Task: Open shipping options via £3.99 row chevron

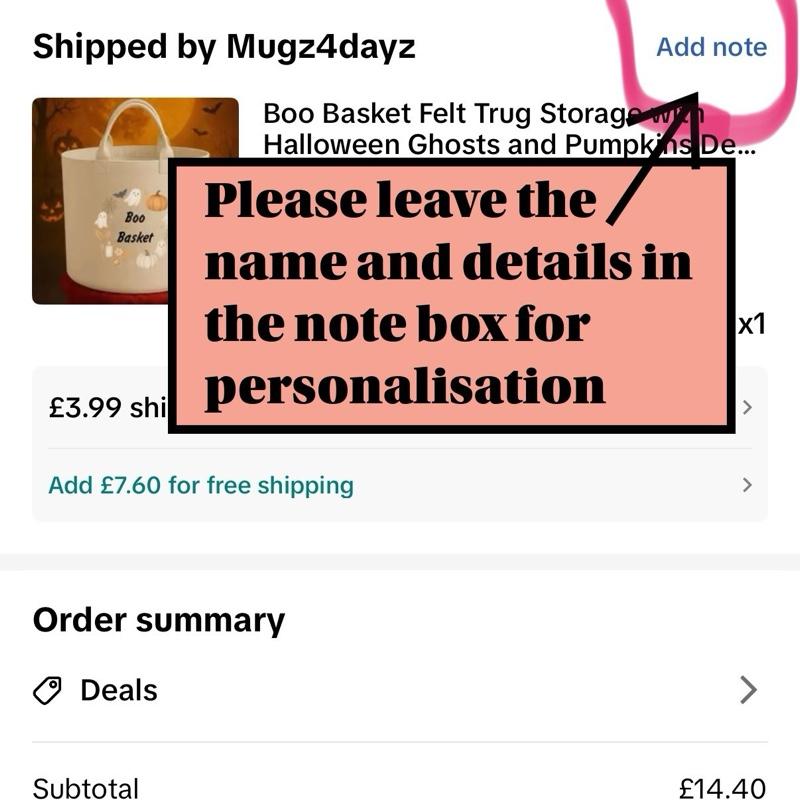Action: (x=747, y=407)
